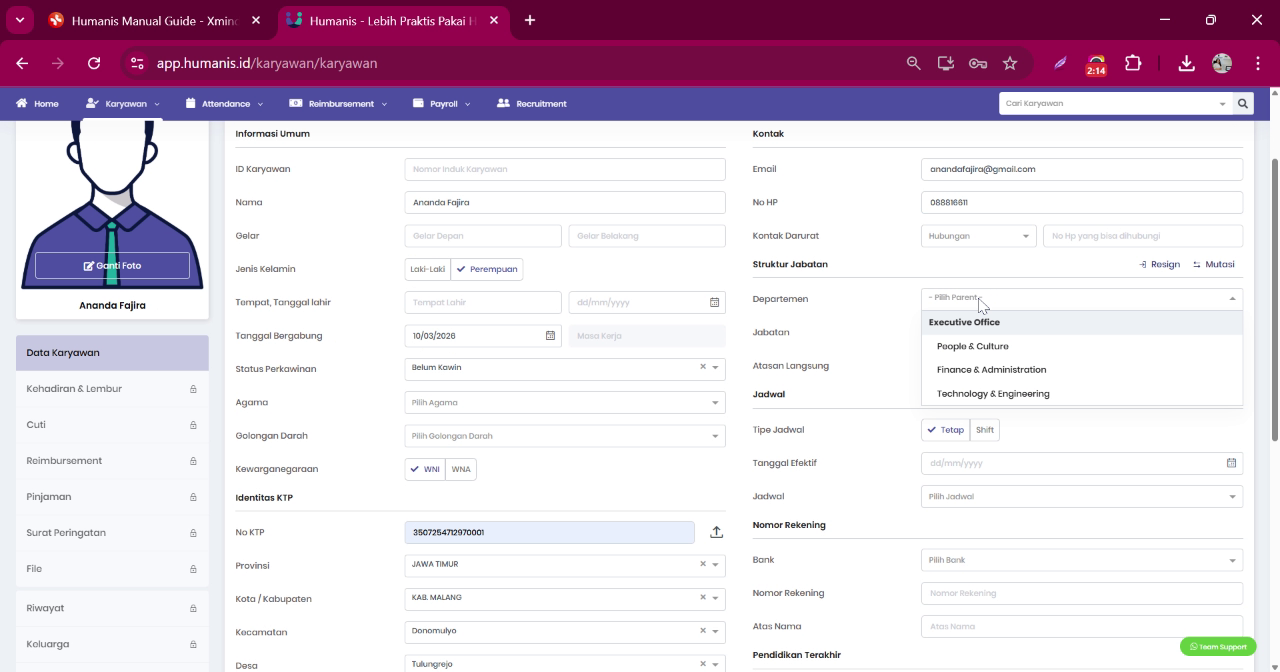Click lock icon beside Surat Peringatan
This screenshot has height=672, width=1280.
(x=193, y=533)
